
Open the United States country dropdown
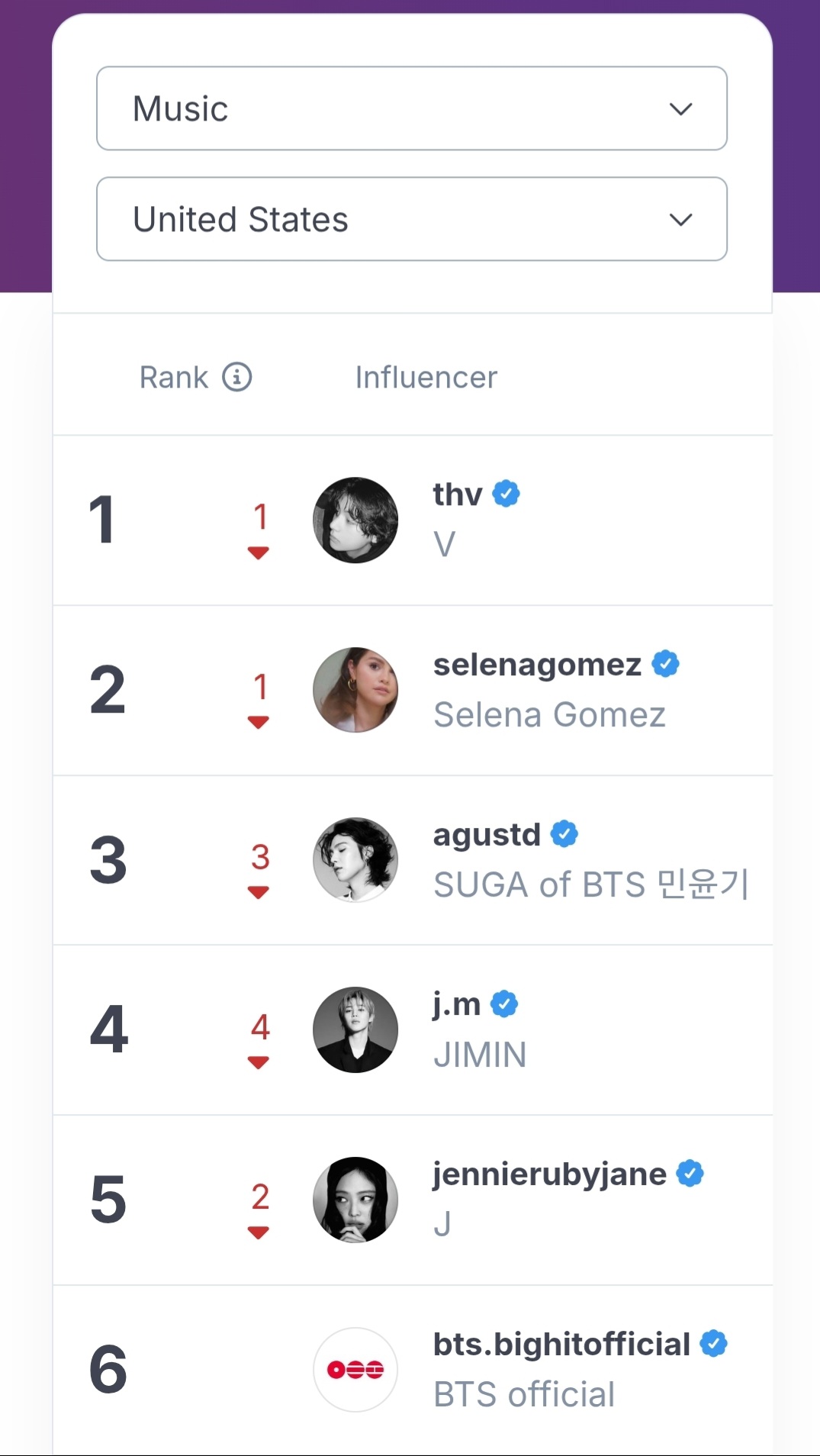tap(412, 219)
